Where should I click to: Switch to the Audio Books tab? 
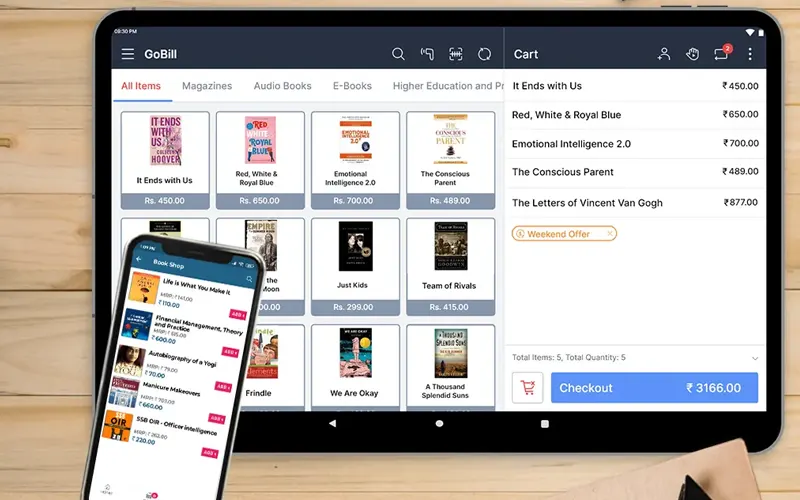[282, 86]
